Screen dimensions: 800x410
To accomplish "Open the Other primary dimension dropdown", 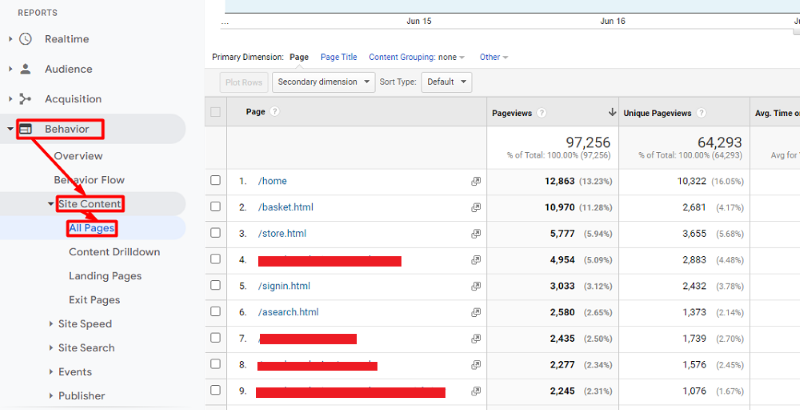I will tap(493, 57).
